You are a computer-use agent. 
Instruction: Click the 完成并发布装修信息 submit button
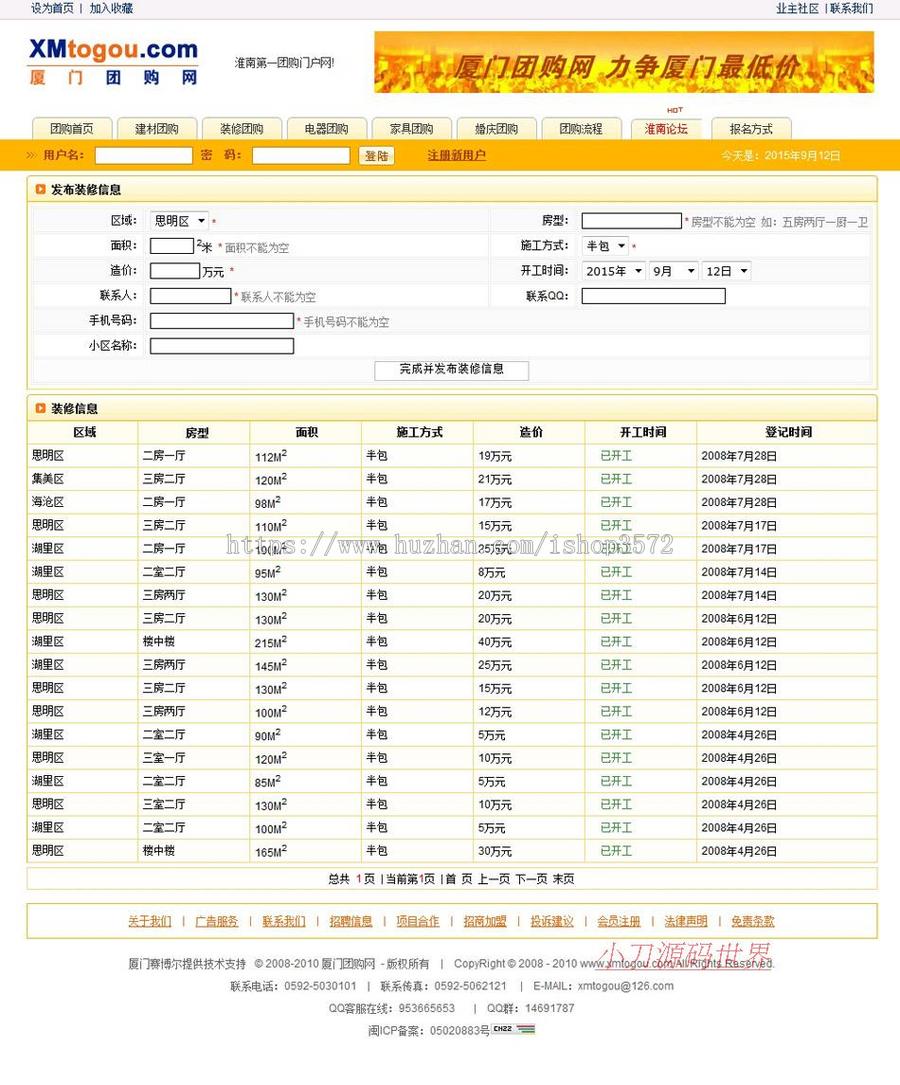pyautogui.click(x=452, y=370)
